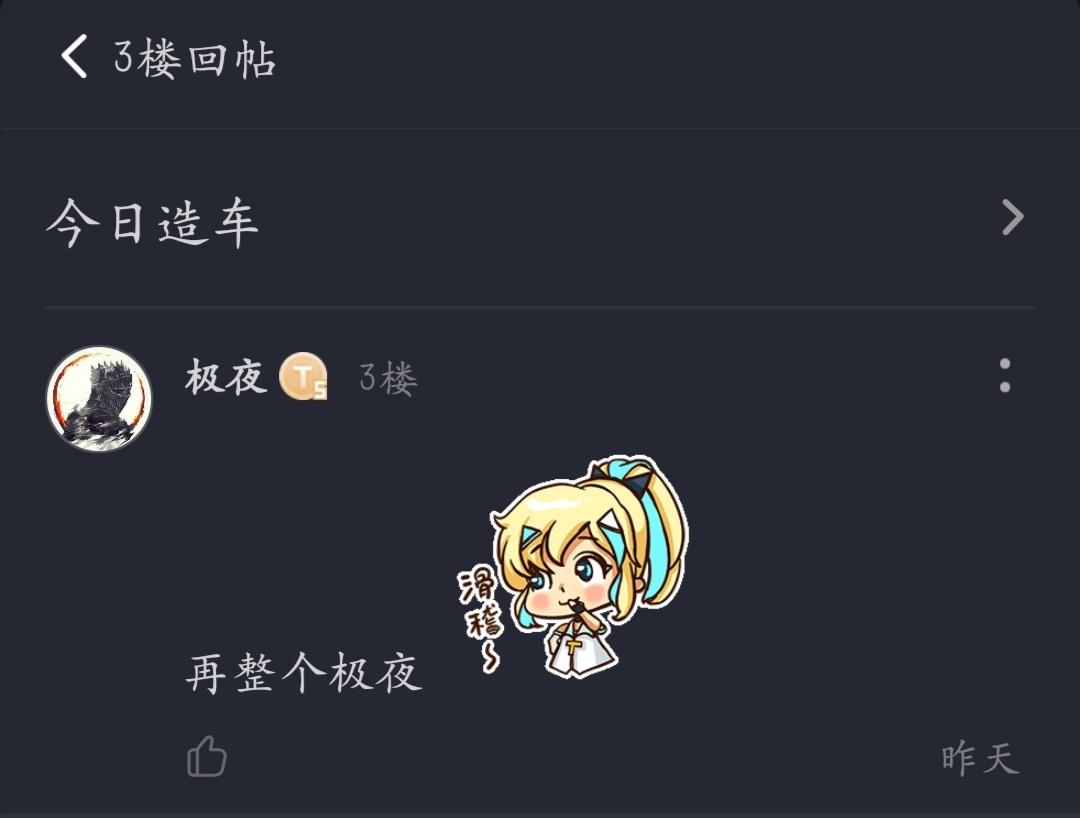Viewport: 1080px width, 818px height.
Task: Tap the 3楼回帖 page title
Action: (195, 58)
